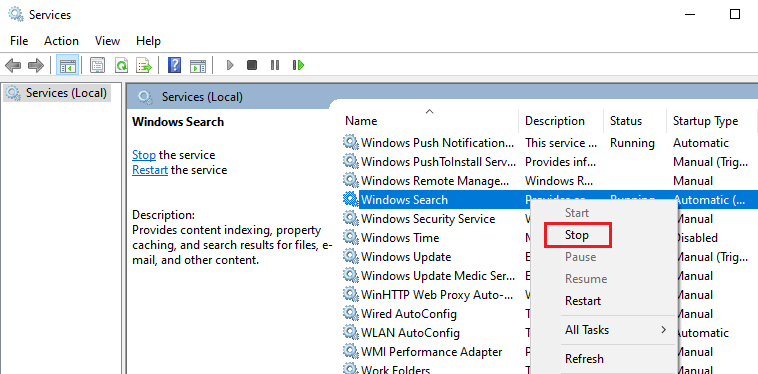
Task: Open the blue Help question mark icon
Action: (174, 65)
